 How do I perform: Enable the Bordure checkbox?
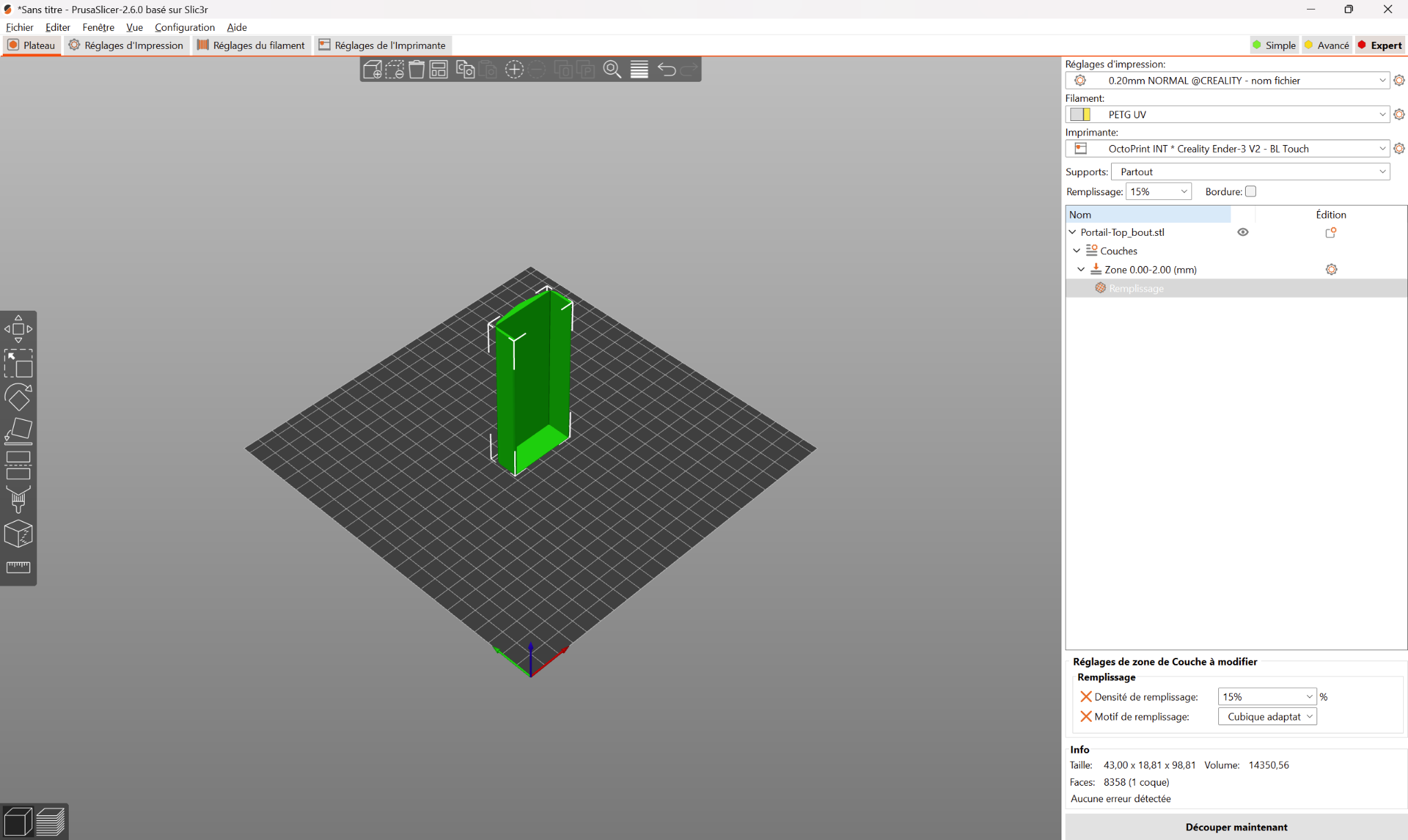coord(1251,192)
